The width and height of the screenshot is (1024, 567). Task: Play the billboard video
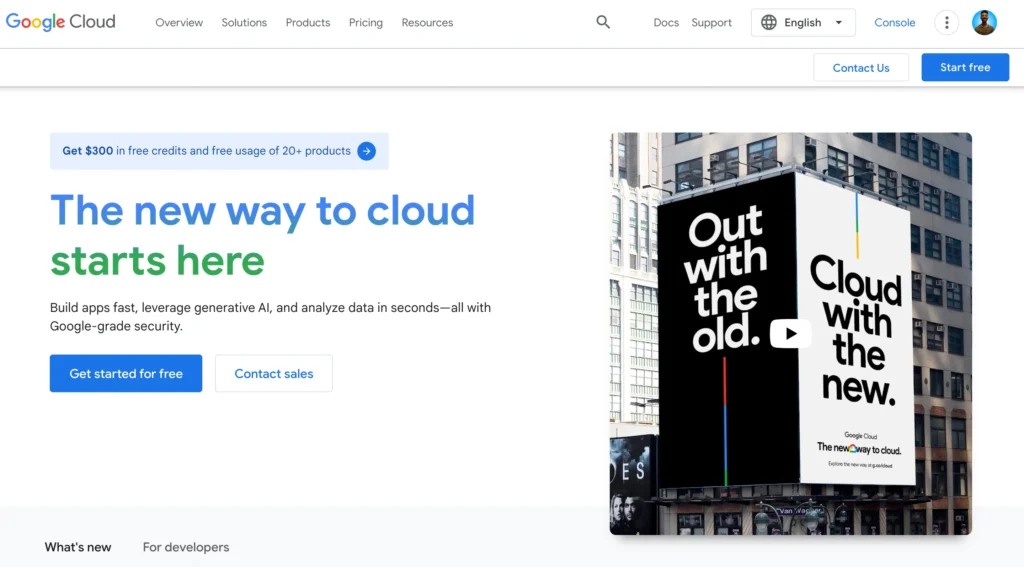(790, 334)
